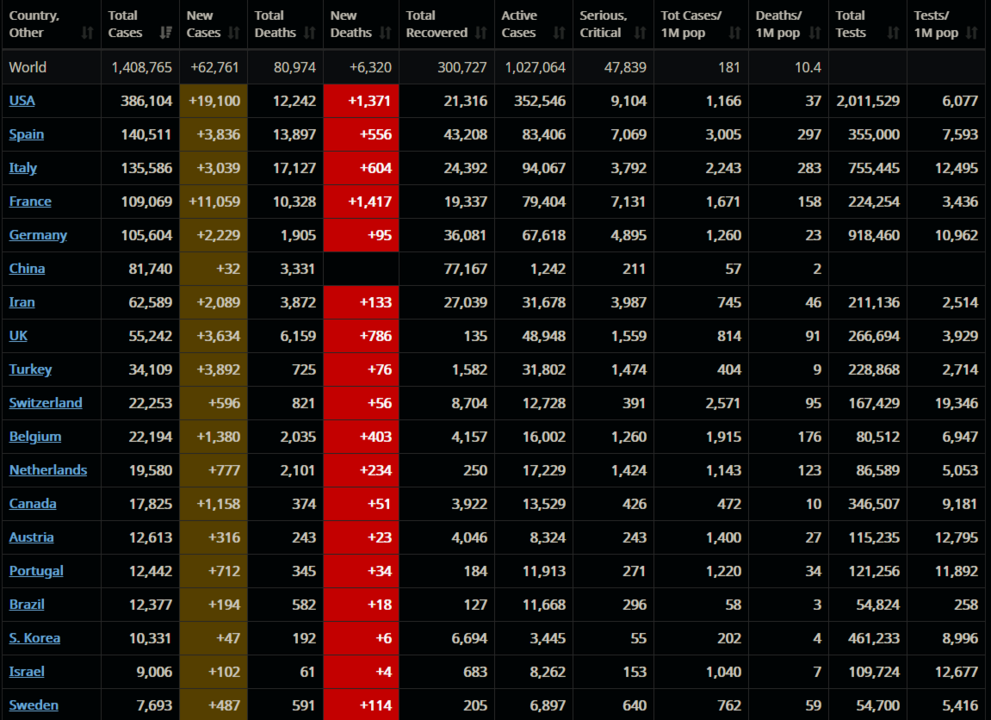The height and width of the screenshot is (720, 991).
Task: Select Turkey new cases cell +3,892
Action: click(x=214, y=369)
